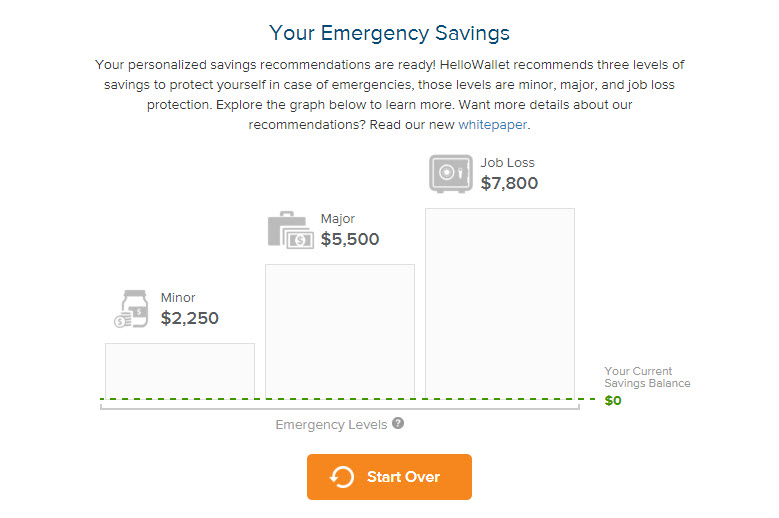Click the Job Loss safe icon
The image size is (779, 518).
[450, 173]
